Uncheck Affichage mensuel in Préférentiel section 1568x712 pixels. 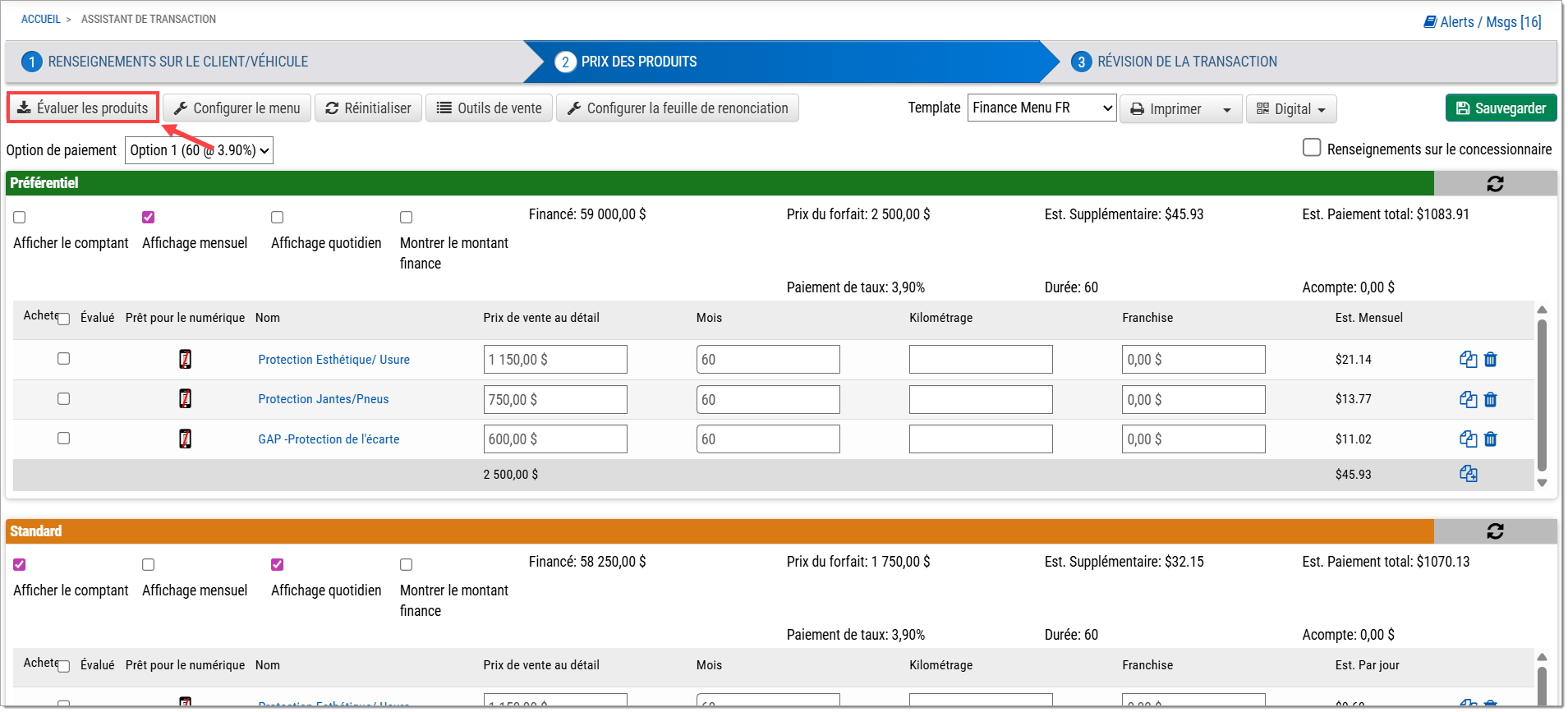tap(148, 218)
